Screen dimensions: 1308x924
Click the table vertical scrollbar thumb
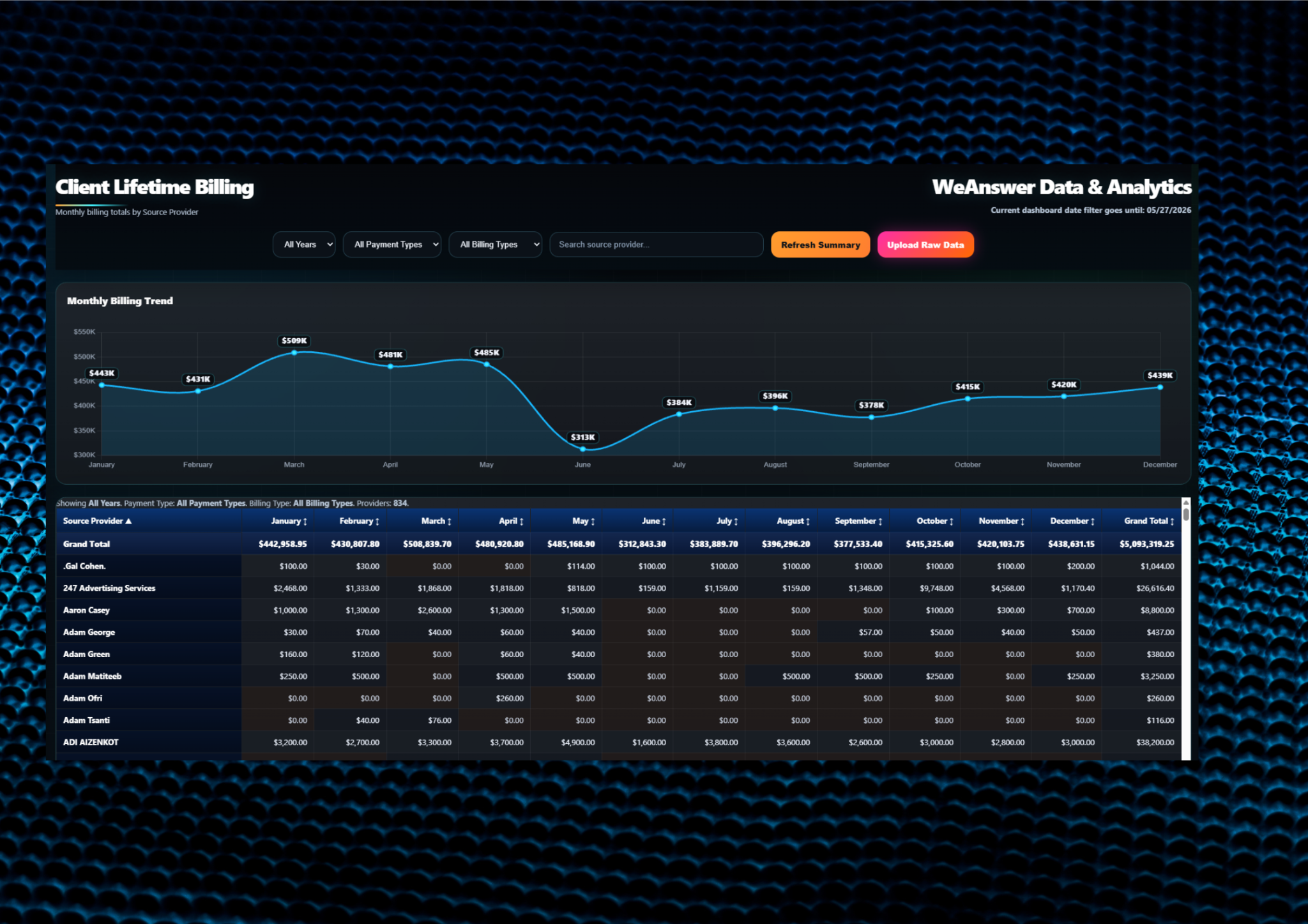[1186, 514]
